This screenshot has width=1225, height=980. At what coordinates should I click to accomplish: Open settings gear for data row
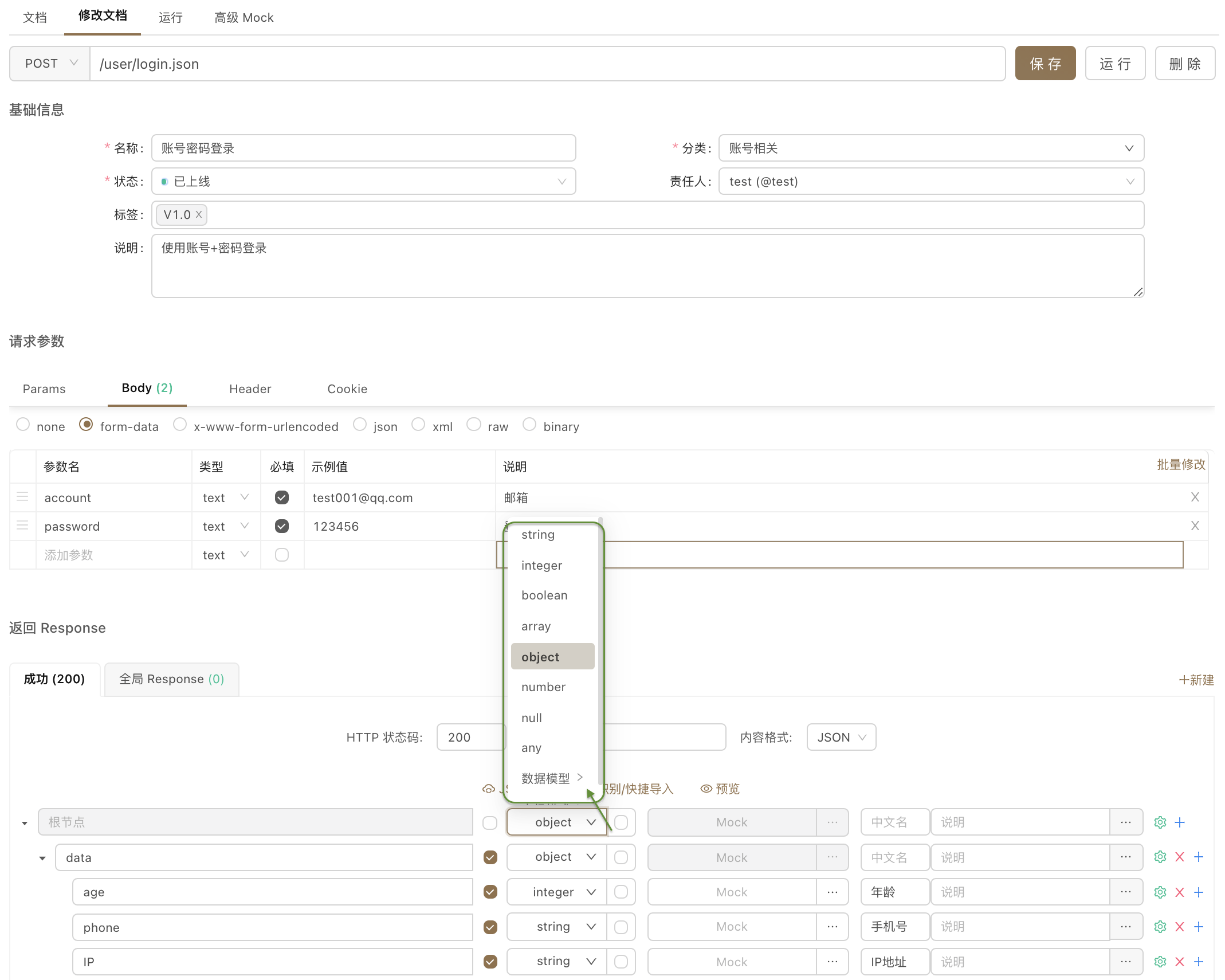click(1160, 857)
